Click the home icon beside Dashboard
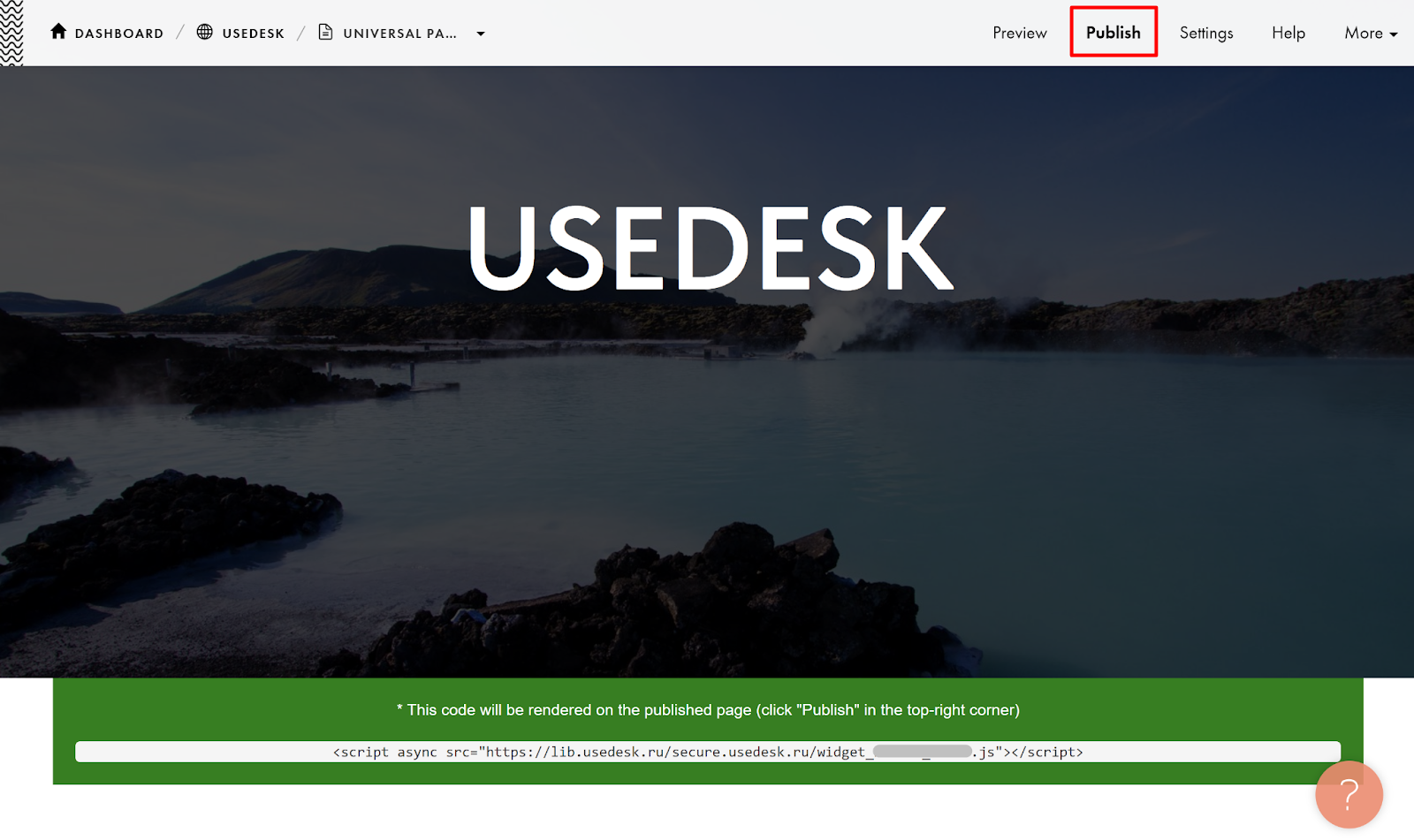Image resolution: width=1414 pixels, height=840 pixels. point(58,32)
